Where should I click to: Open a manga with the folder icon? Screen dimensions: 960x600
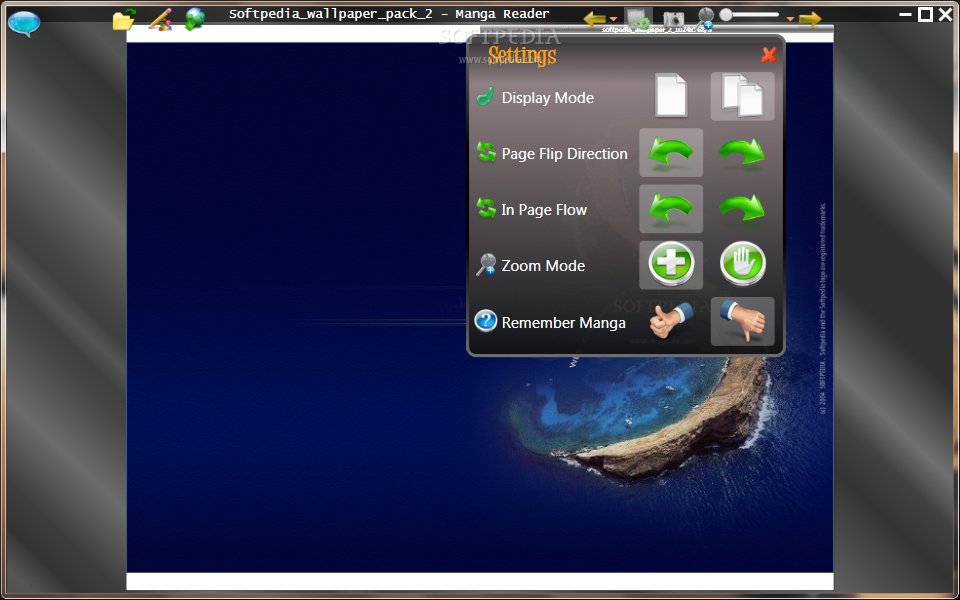click(x=124, y=20)
